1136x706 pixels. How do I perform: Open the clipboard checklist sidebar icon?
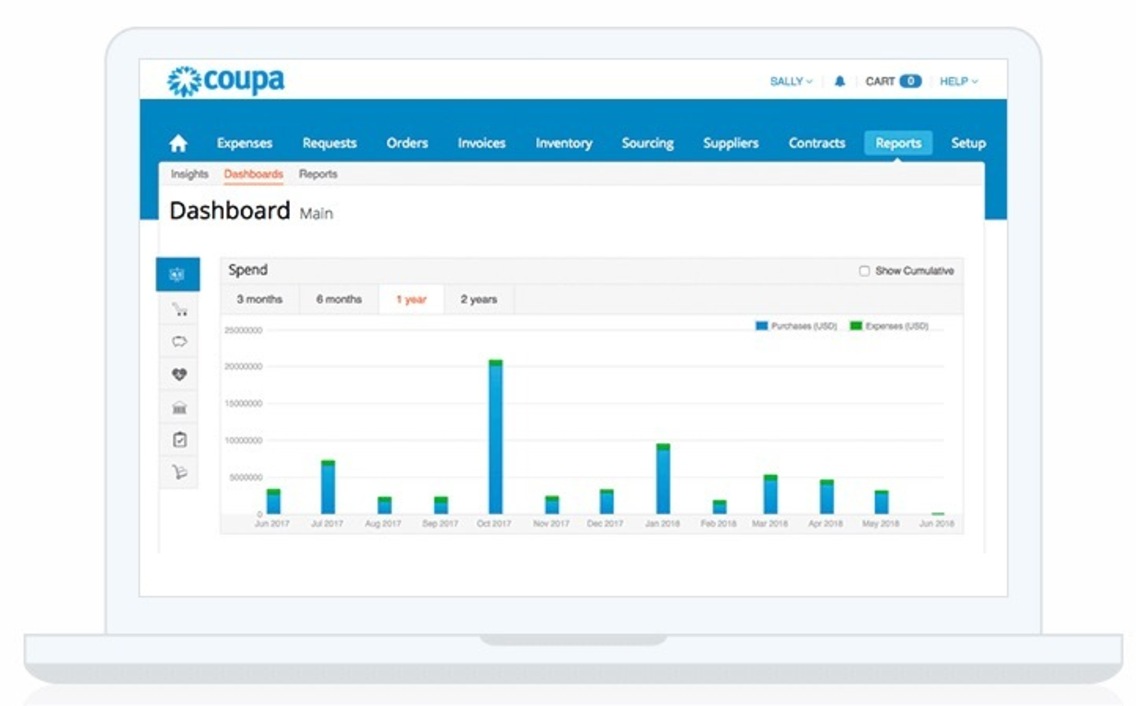pyautogui.click(x=179, y=440)
